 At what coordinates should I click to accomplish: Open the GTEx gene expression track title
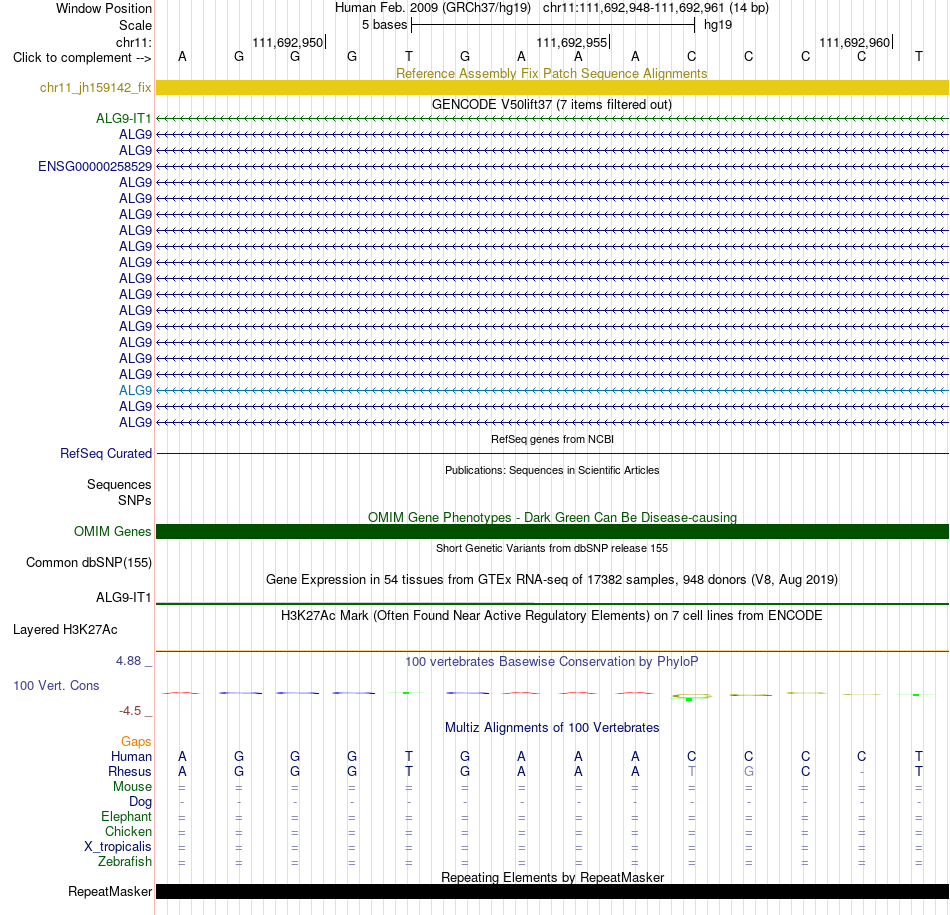point(552,580)
